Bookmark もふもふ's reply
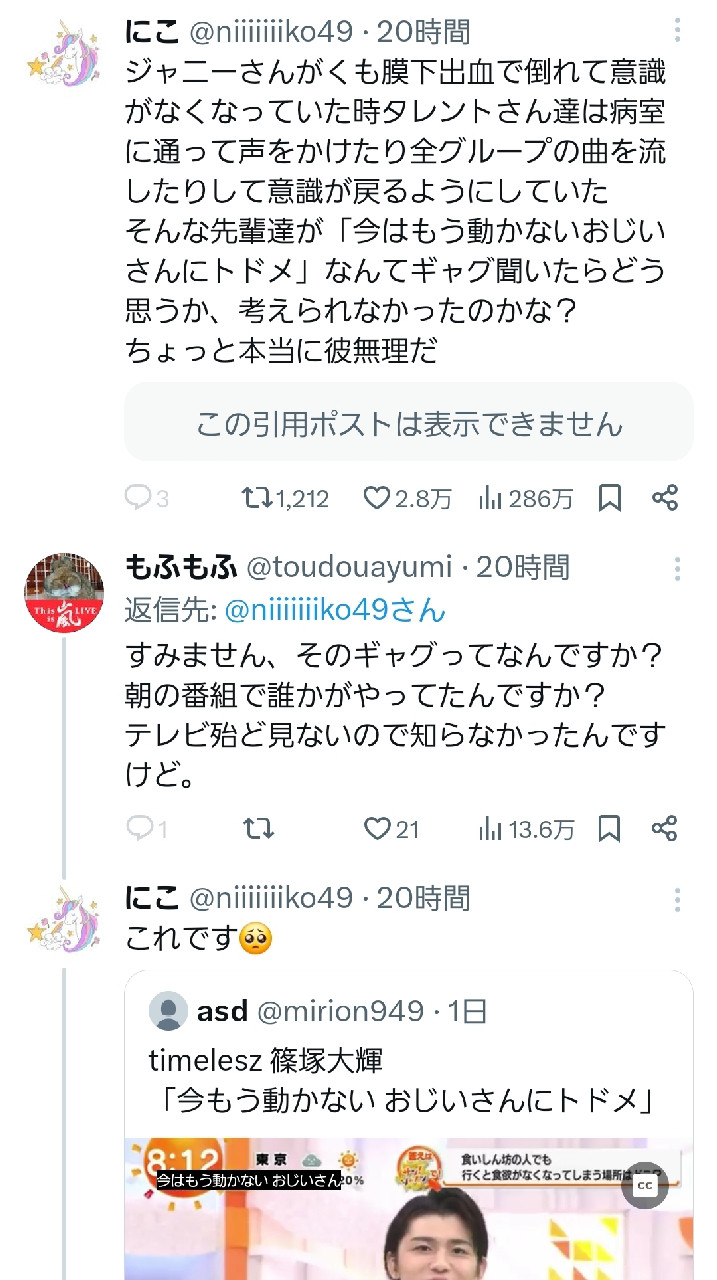717x1280 pixels. click(609, 828)
